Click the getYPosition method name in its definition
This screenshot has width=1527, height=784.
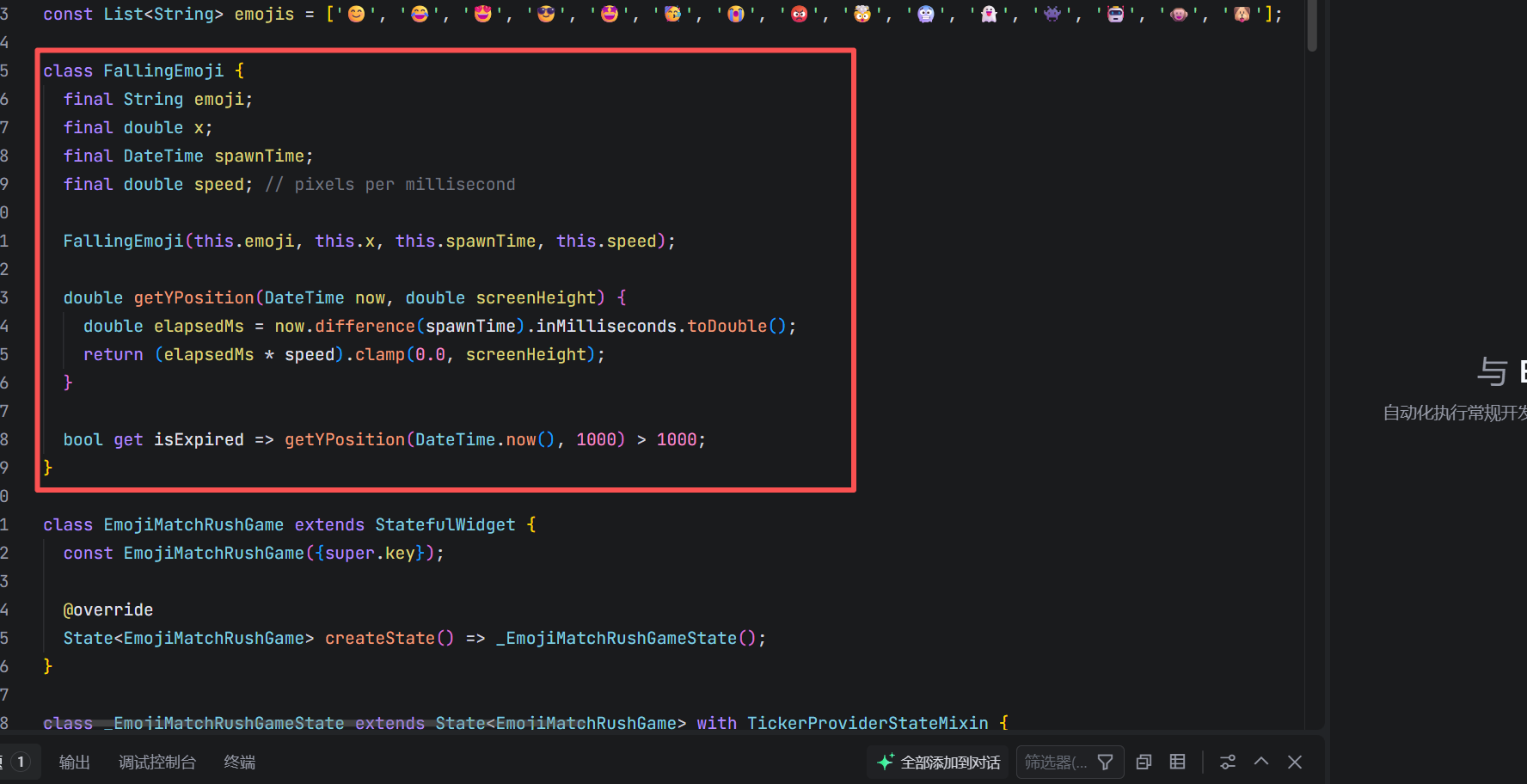click(193, 297)
